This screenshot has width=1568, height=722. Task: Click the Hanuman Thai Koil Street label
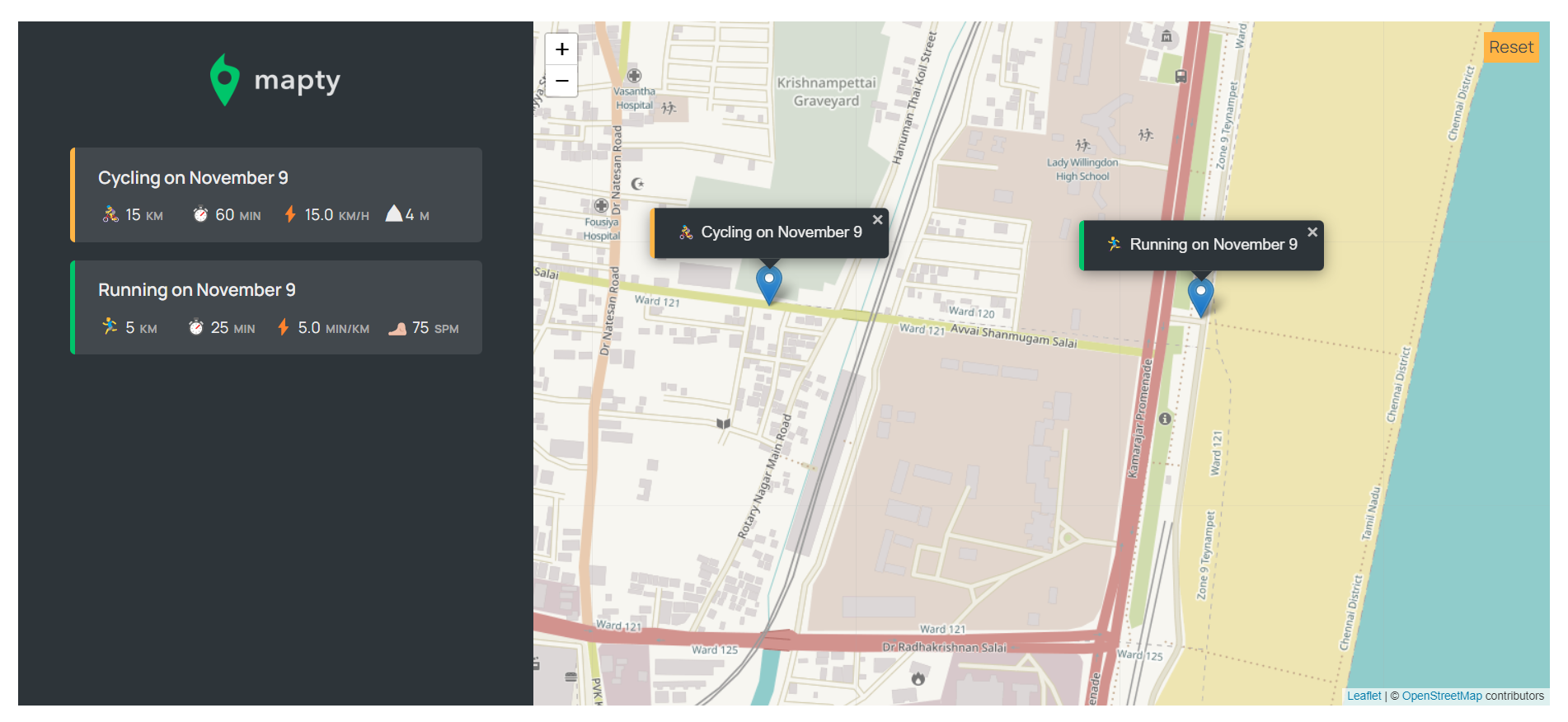(914, 97)
